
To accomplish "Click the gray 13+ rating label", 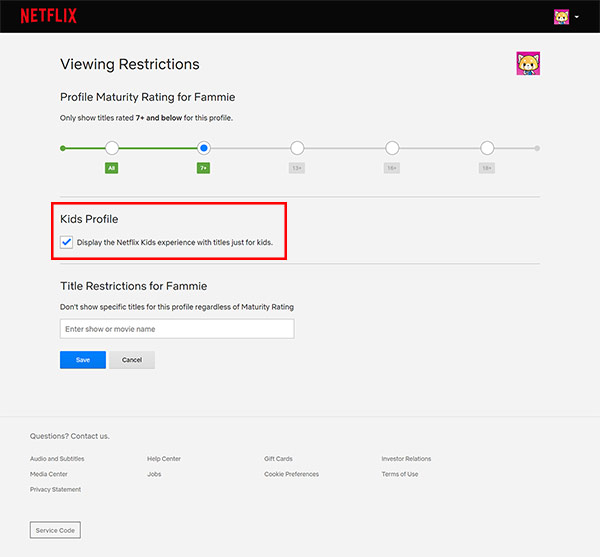I will click(x=297, y=168).
